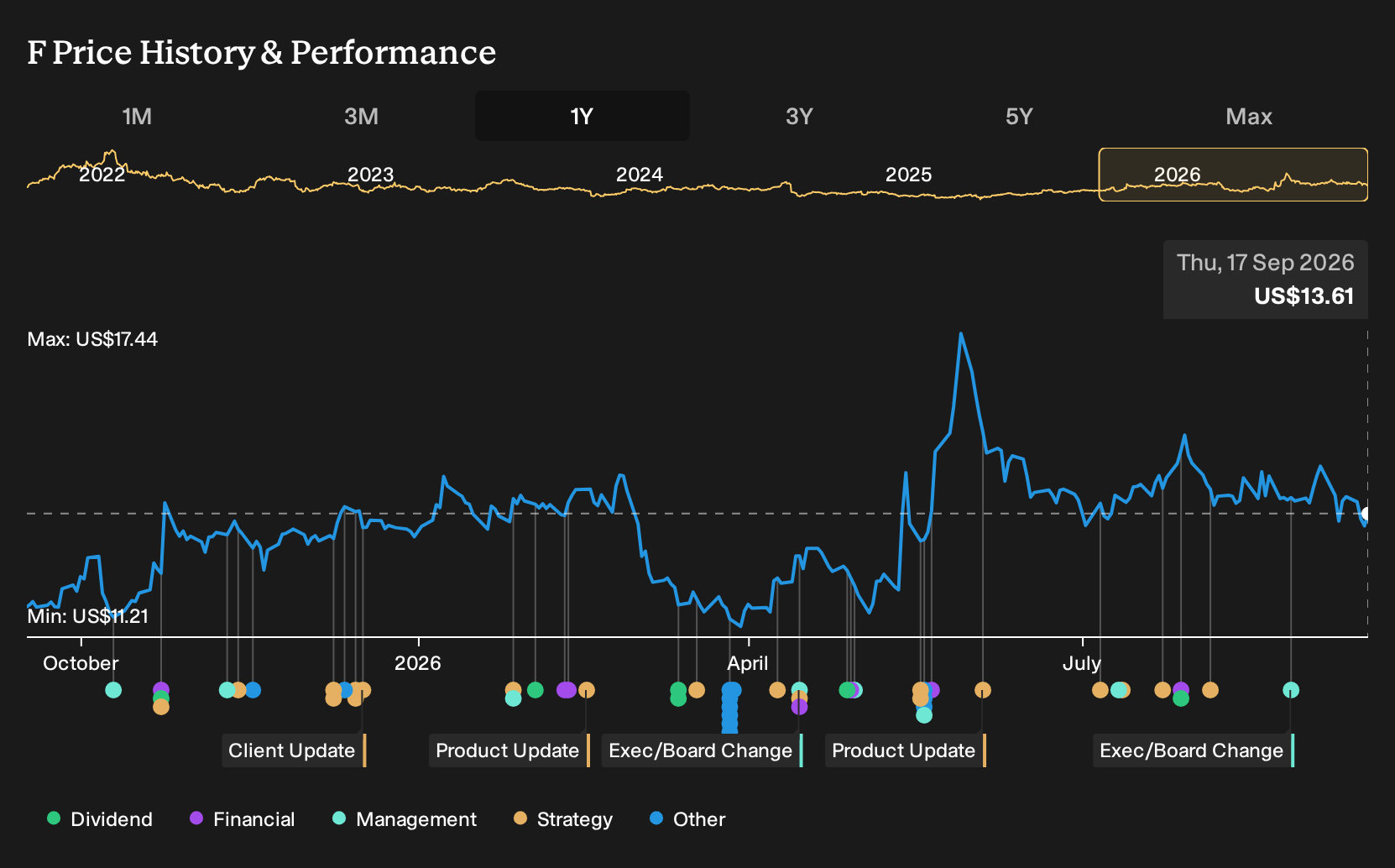This screenshot has height=868, width=1395.
Task: Switch to the 1M time range
Action: 137,116
